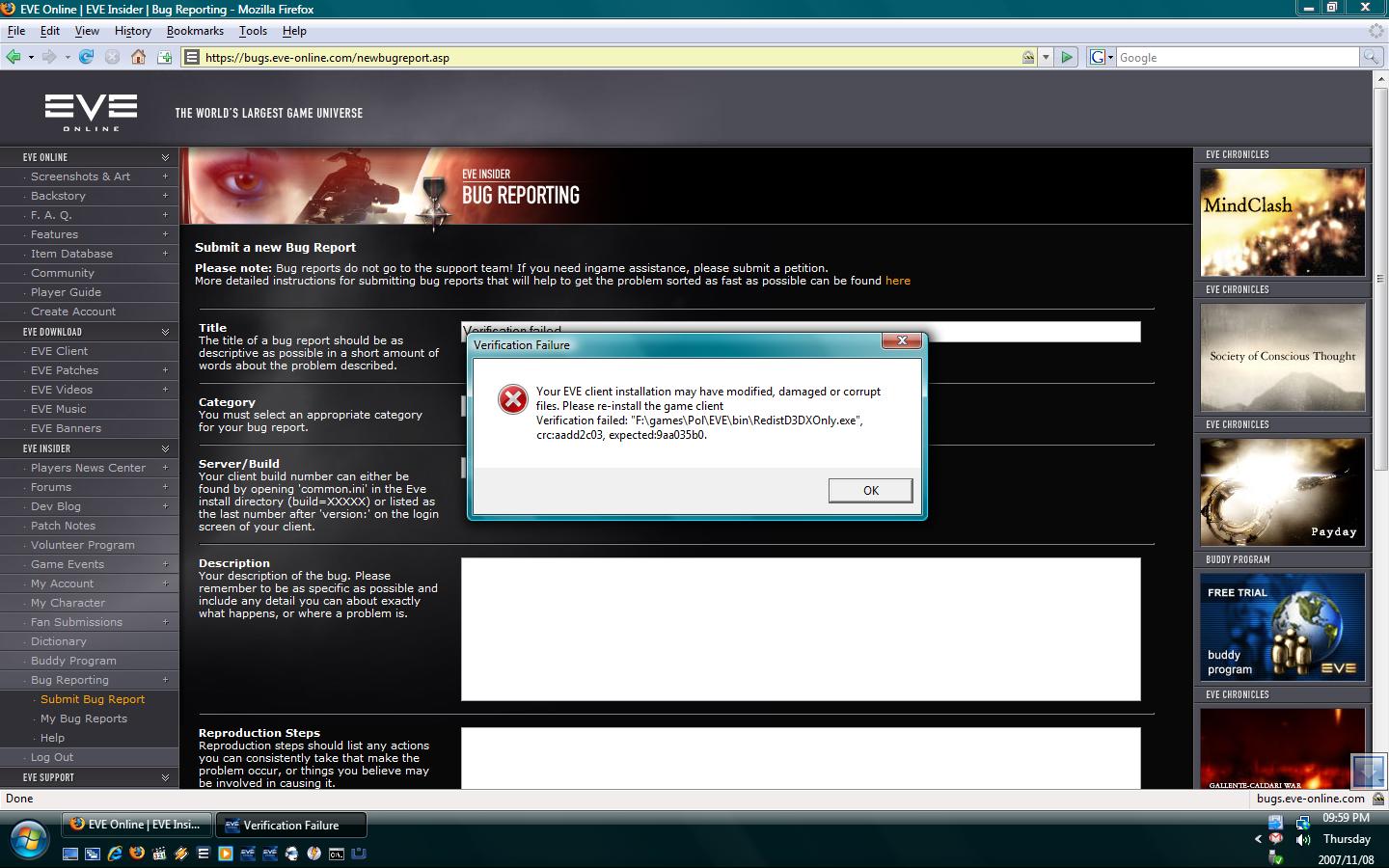This screenshot has width=1389, height=868.
Task: Open the Help menu
Action: point(294,31)
